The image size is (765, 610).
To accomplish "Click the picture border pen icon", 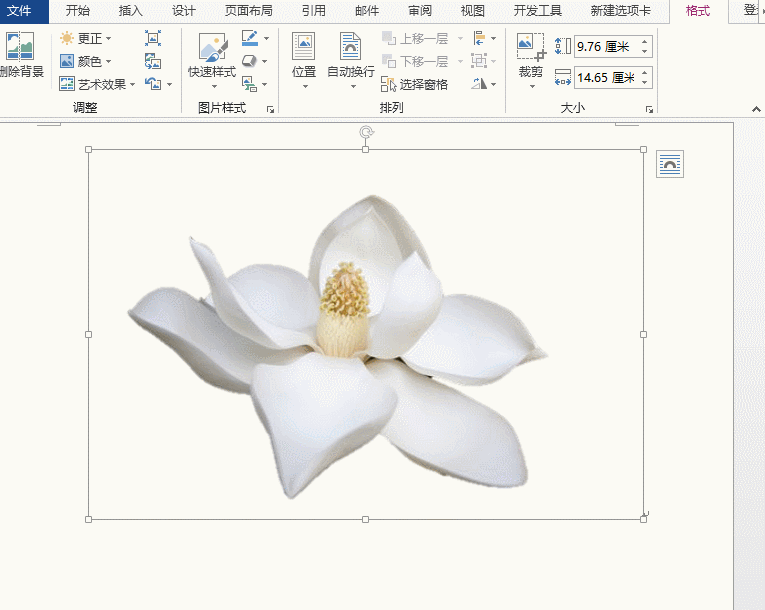I will (250, 38).
